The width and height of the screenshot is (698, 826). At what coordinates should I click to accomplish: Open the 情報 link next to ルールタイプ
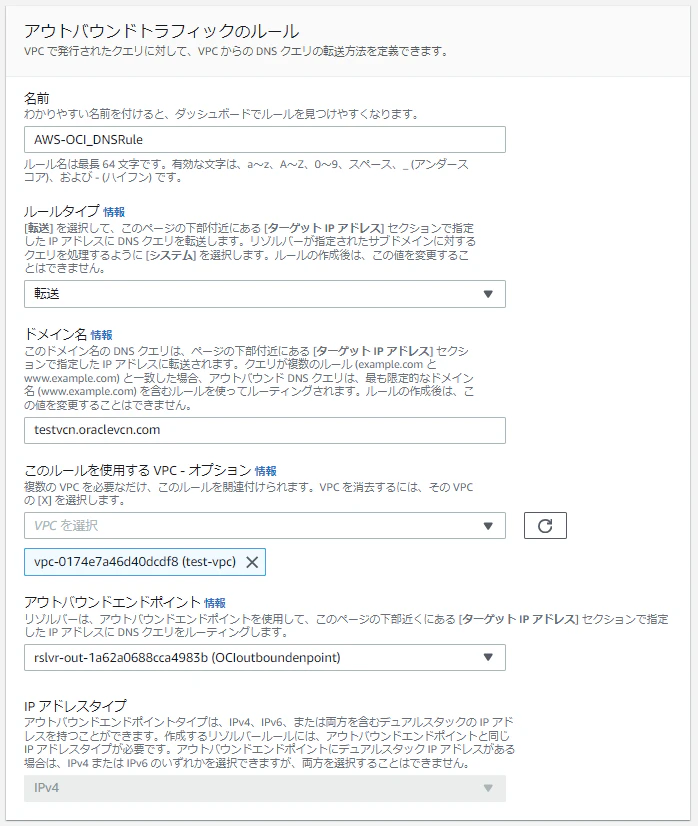point(114,212)
